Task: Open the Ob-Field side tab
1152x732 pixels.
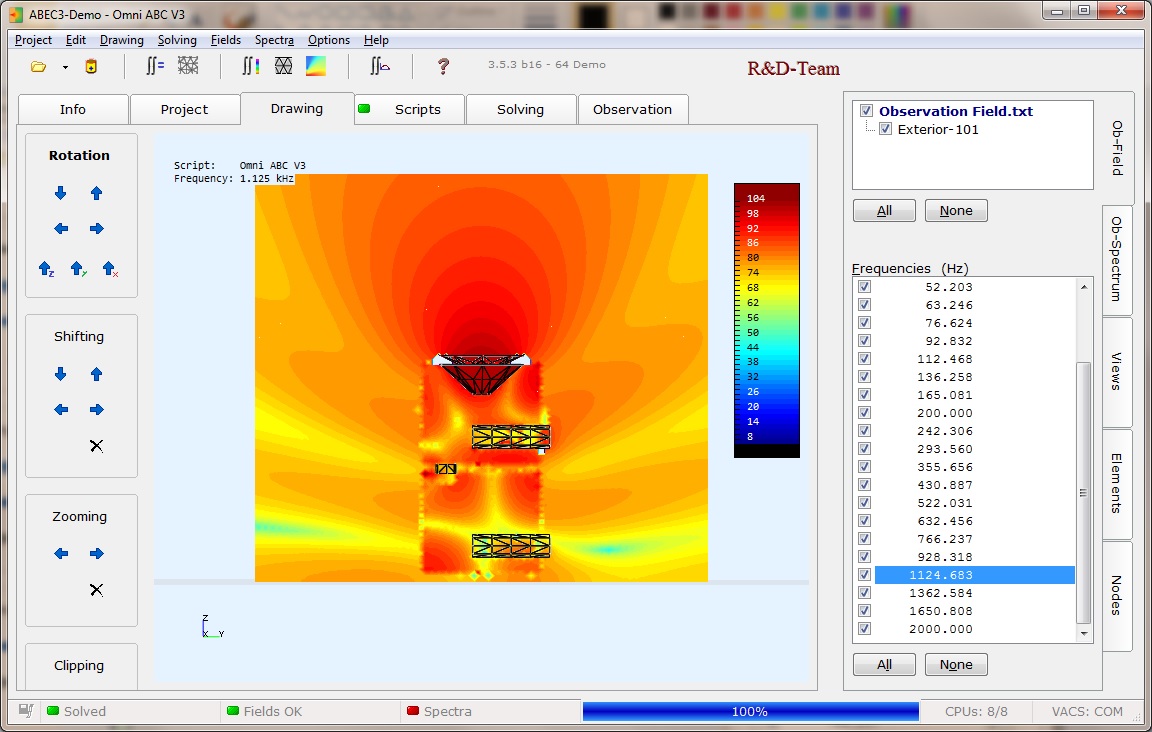Action: pos(1117,148)
